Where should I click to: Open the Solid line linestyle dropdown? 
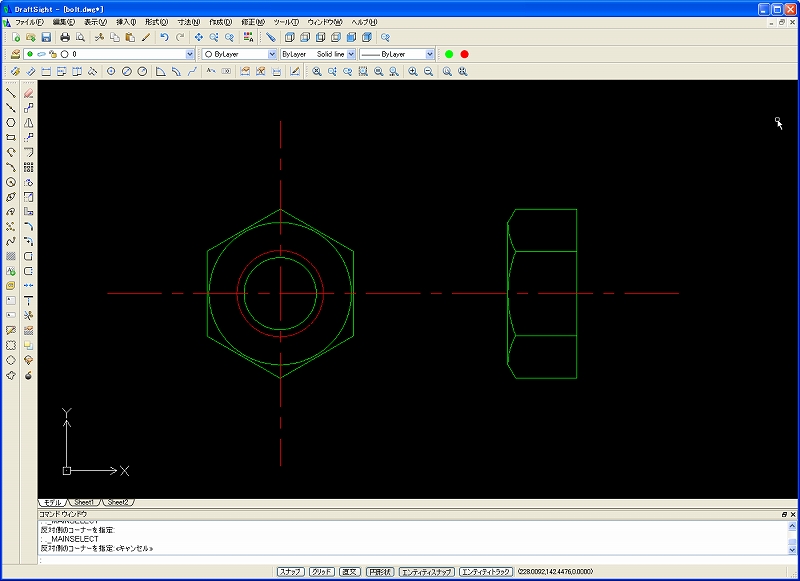click(x=318, y=54)
